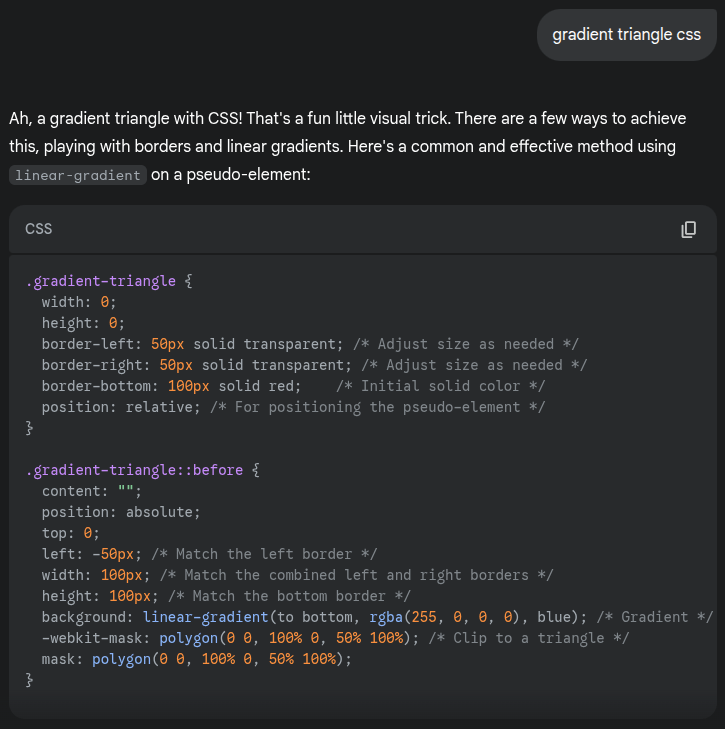
Task: Click the content: "" declaration
Action: pyautogui.click(x=92, y=491)
